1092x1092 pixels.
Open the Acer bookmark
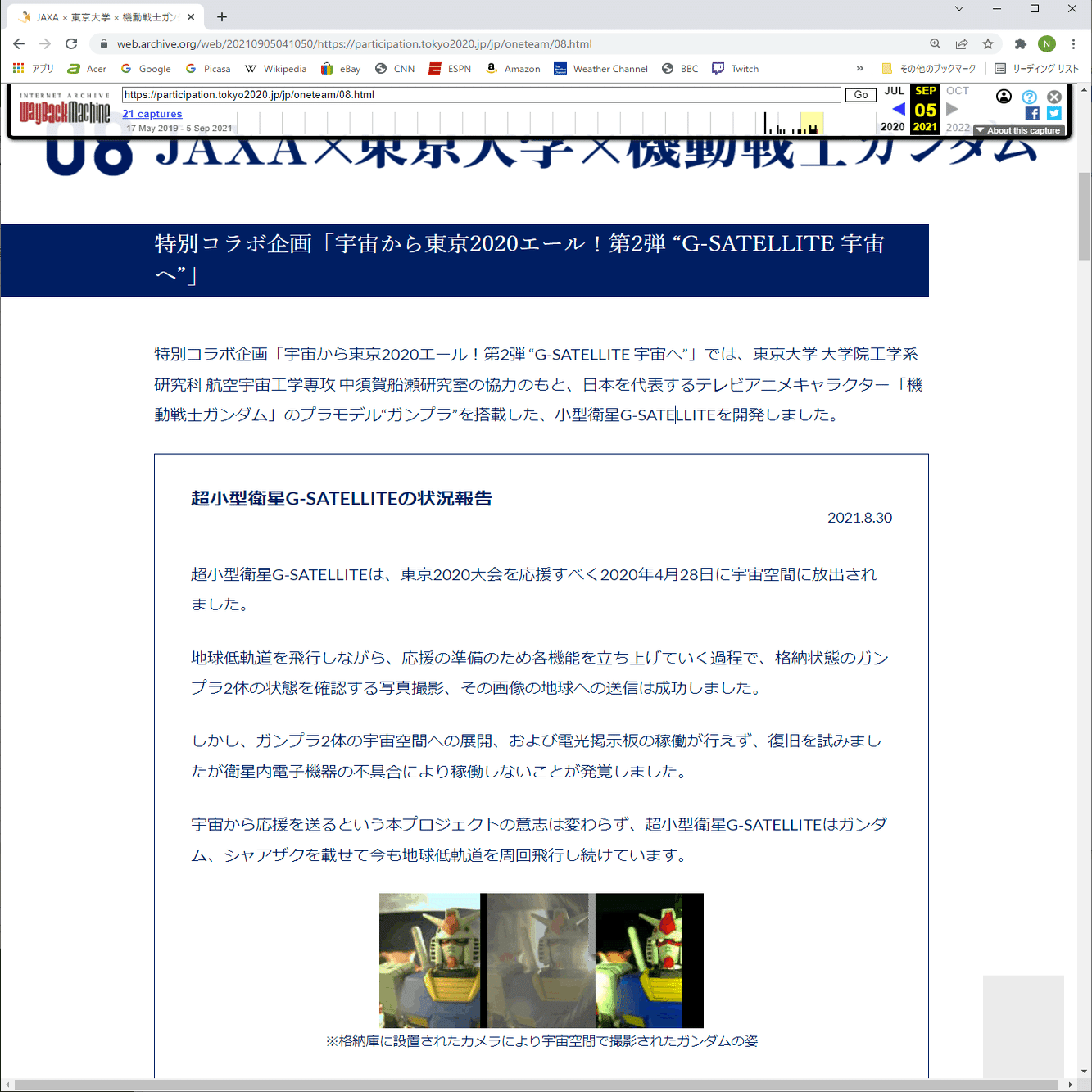(87, 69)
